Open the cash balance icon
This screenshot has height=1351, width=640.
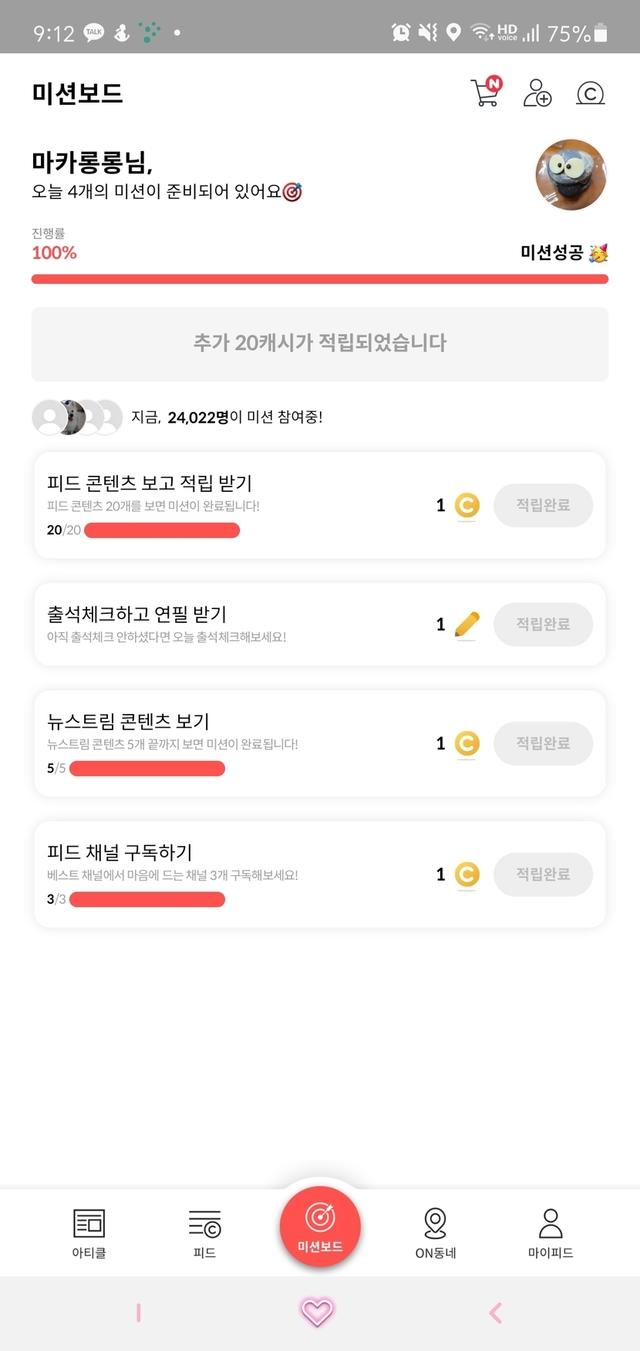[x=591, y=93]
